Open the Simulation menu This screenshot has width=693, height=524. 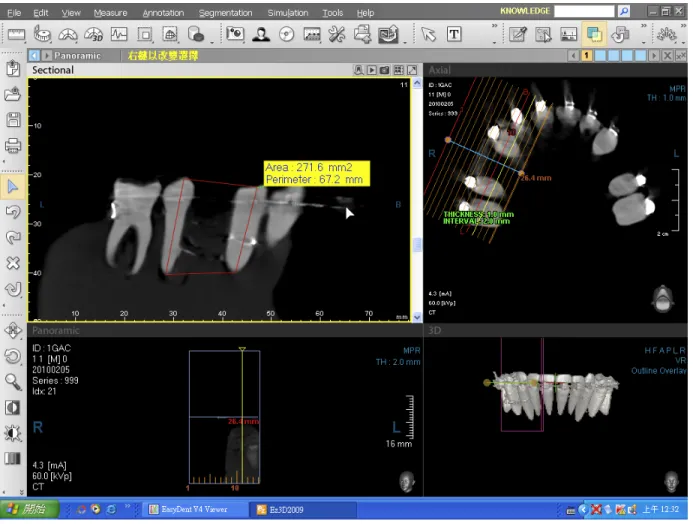click(288, 13)
